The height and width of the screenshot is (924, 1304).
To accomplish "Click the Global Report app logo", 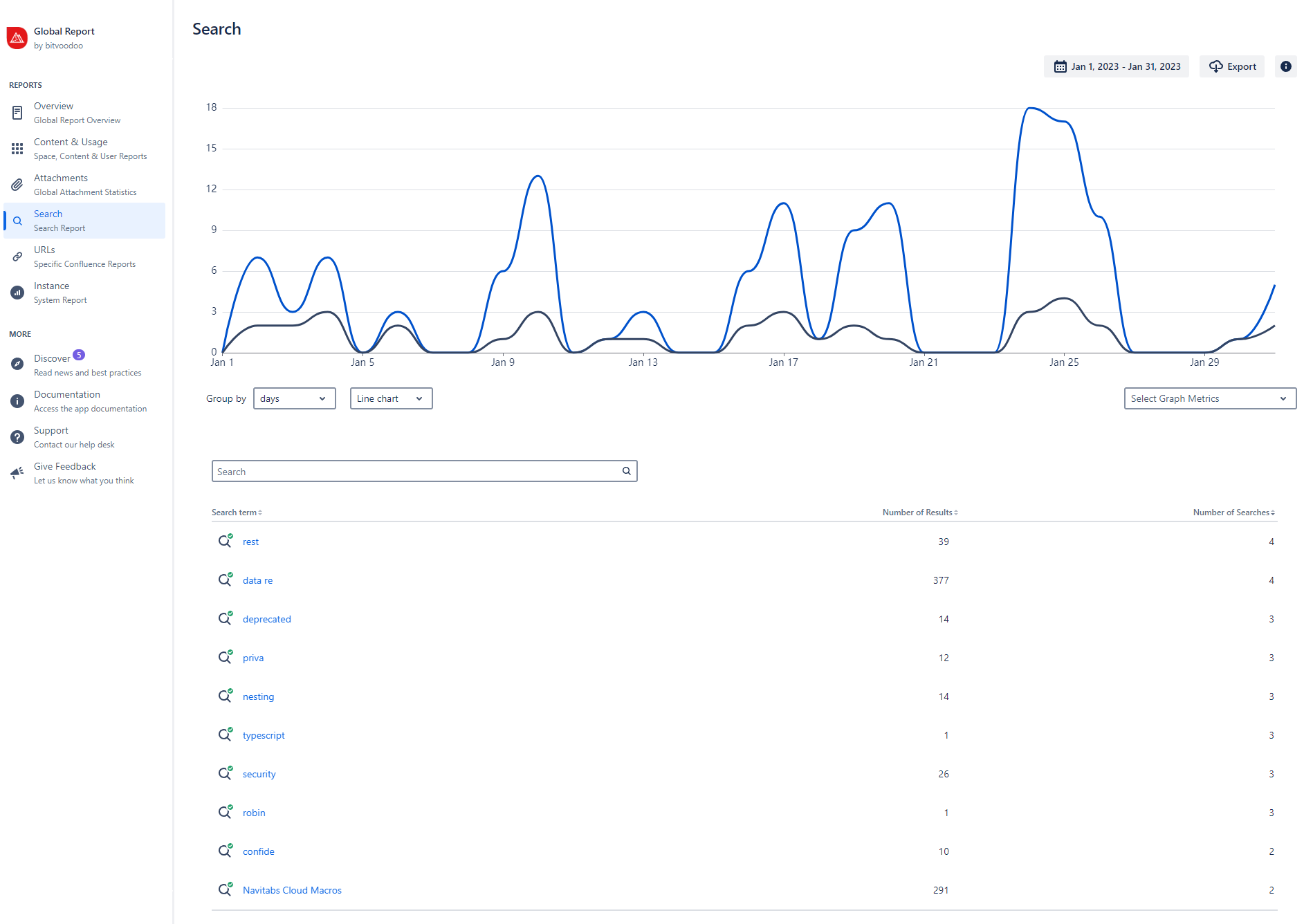I will (x=17, y=38).
